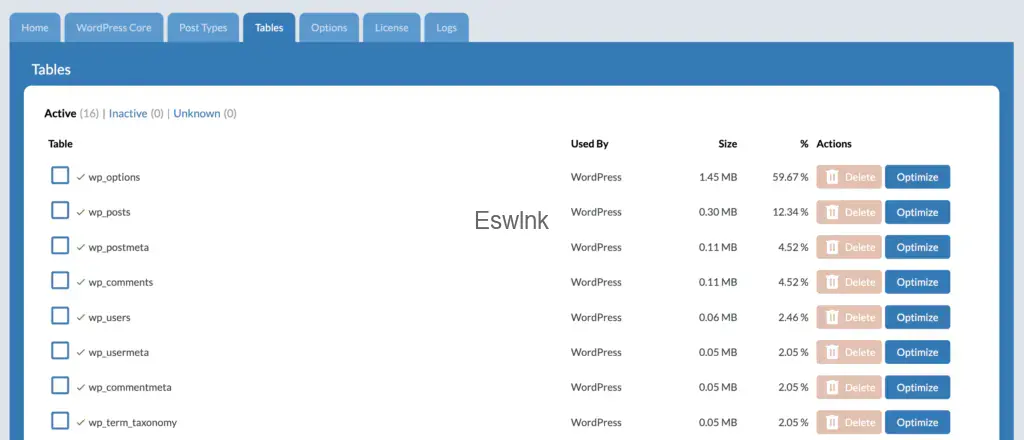Optimize the wp_comments table
Image resolution: width=1024 pixels, height=440 pixels.
917,282
